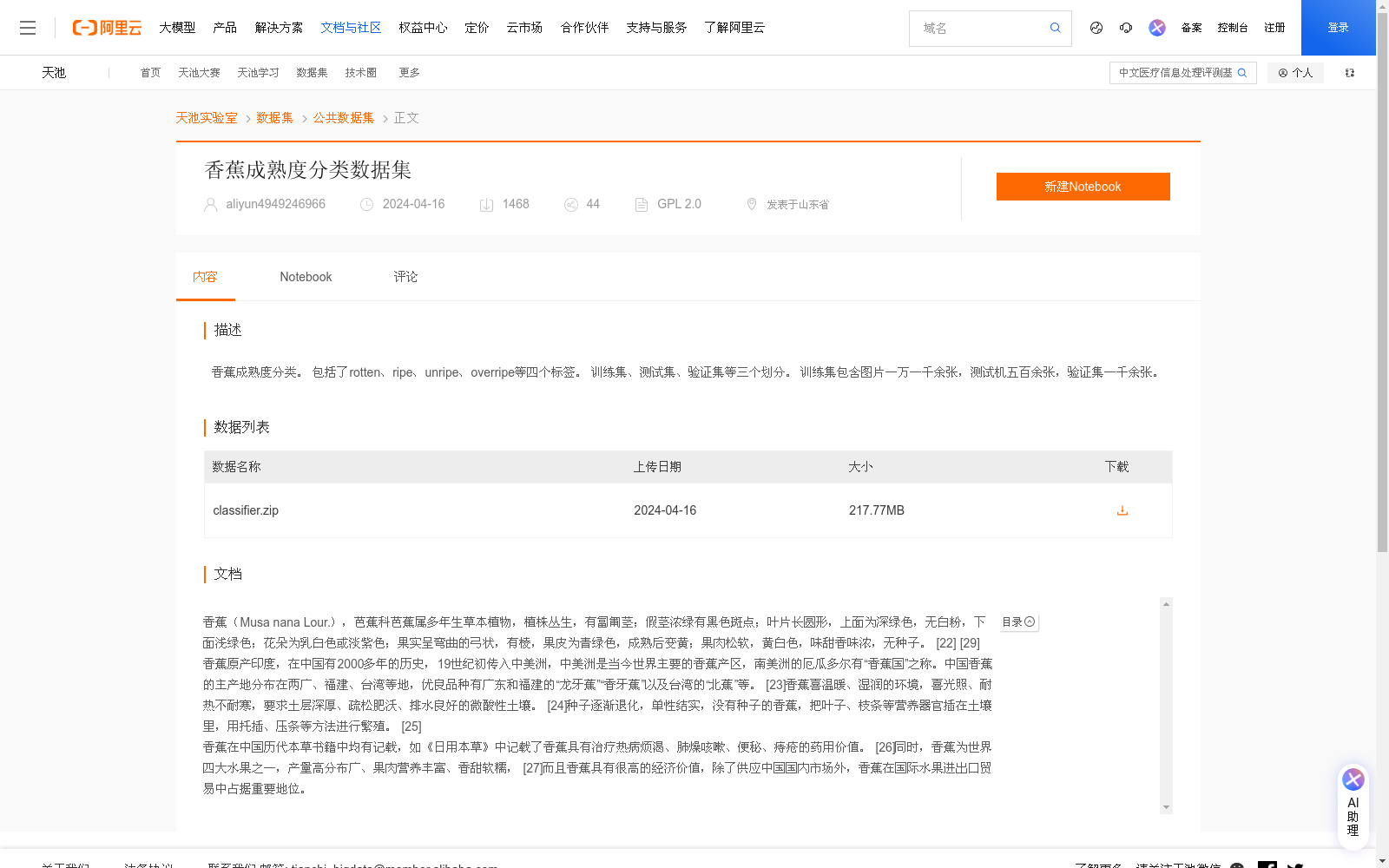This screenshot has width=1389, height=868.
Task: Click the document panel scroll-down arrow
Action: pyautogui.click(x=1166, y=807)
